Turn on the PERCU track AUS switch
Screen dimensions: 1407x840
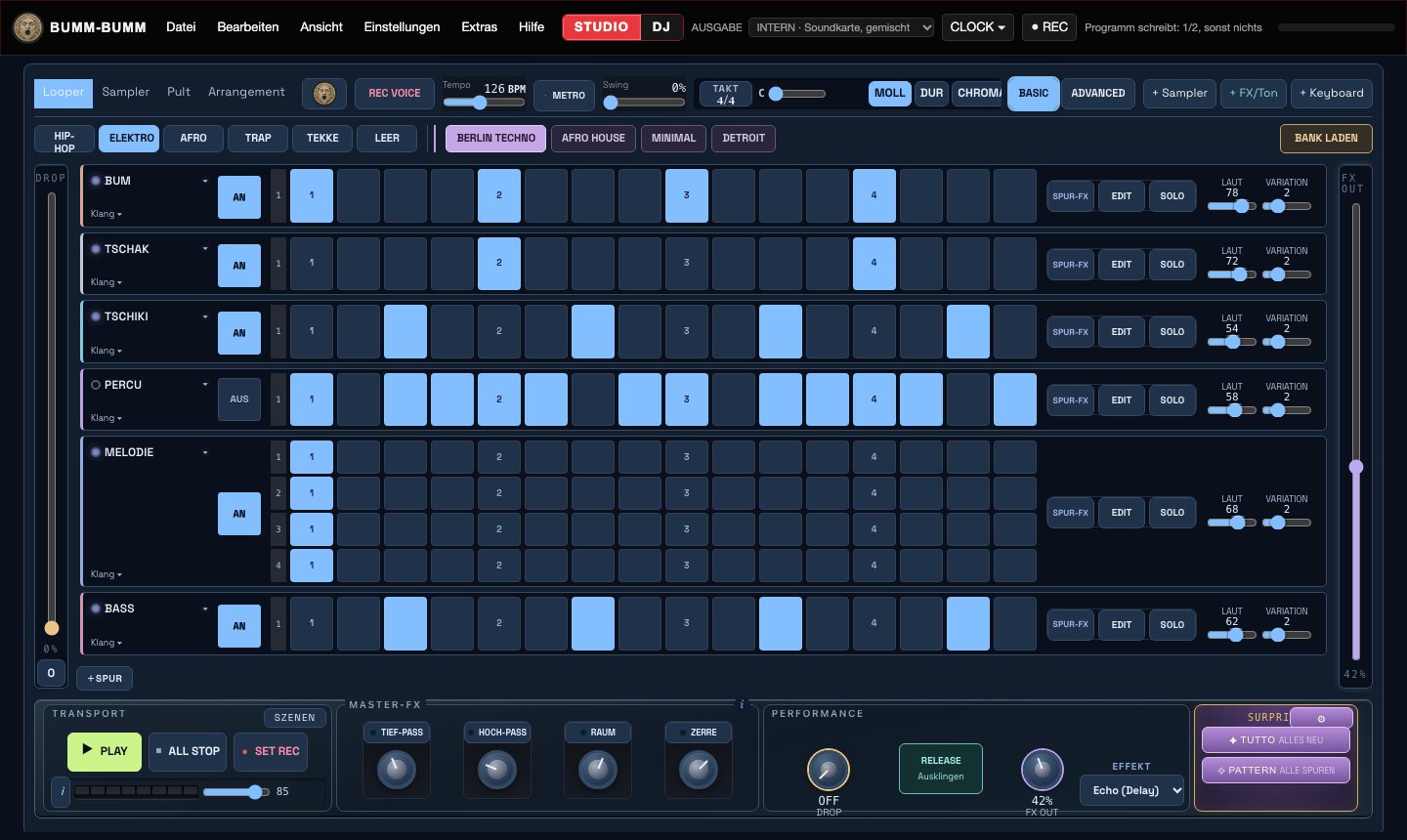click(x=239, y=399)
